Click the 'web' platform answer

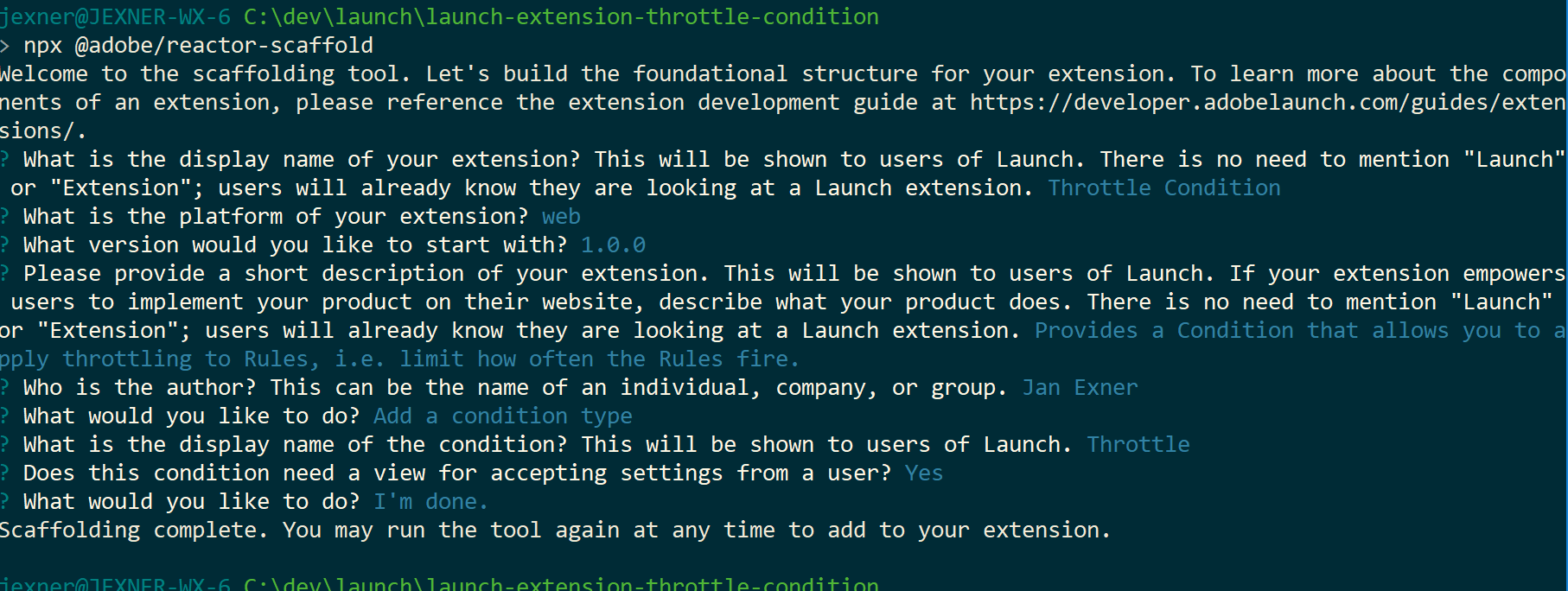click(x=561, y=217)
